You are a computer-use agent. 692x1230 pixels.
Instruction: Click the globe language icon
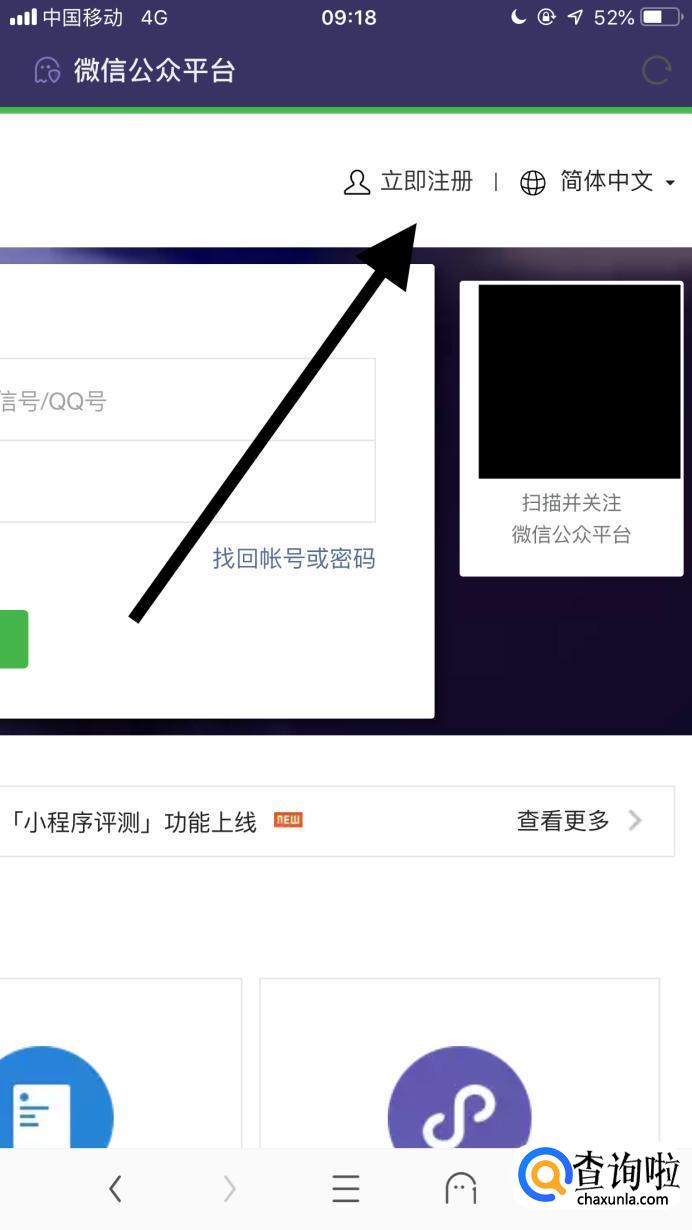click(533, 182)
